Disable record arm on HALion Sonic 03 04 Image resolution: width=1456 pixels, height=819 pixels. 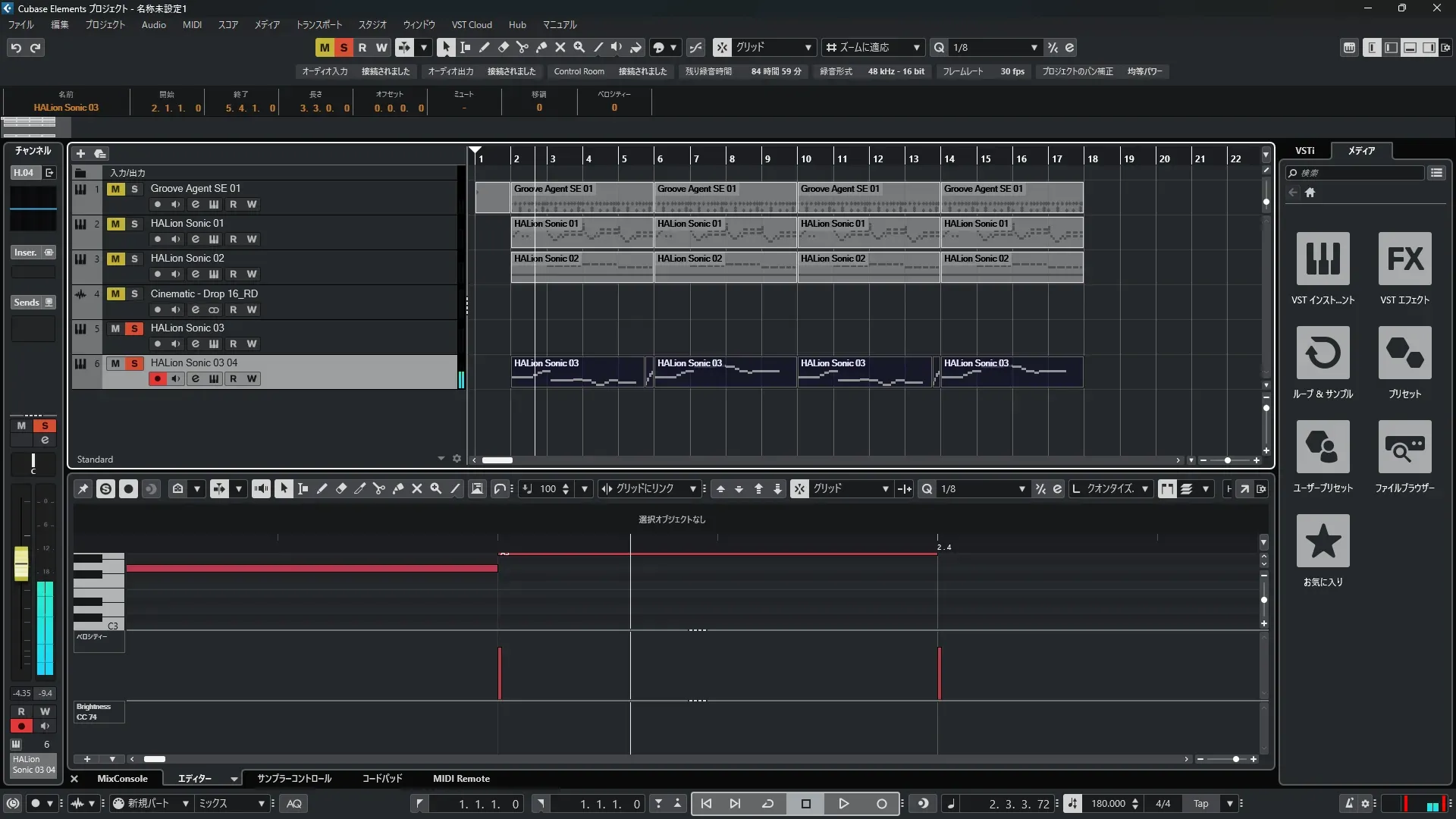coord(157,378)
